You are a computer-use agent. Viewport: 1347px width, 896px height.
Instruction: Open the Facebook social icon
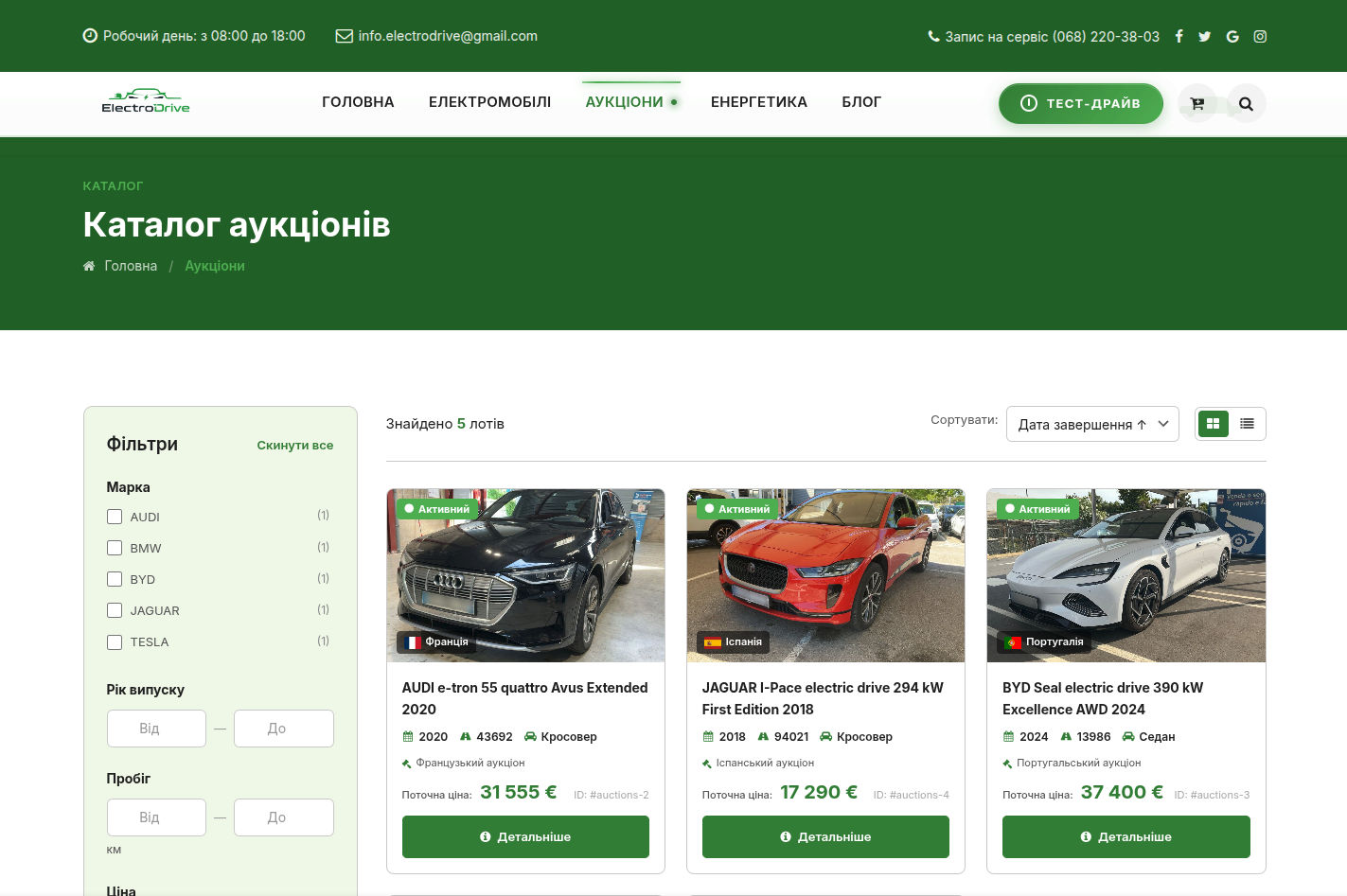(1179, 36)
